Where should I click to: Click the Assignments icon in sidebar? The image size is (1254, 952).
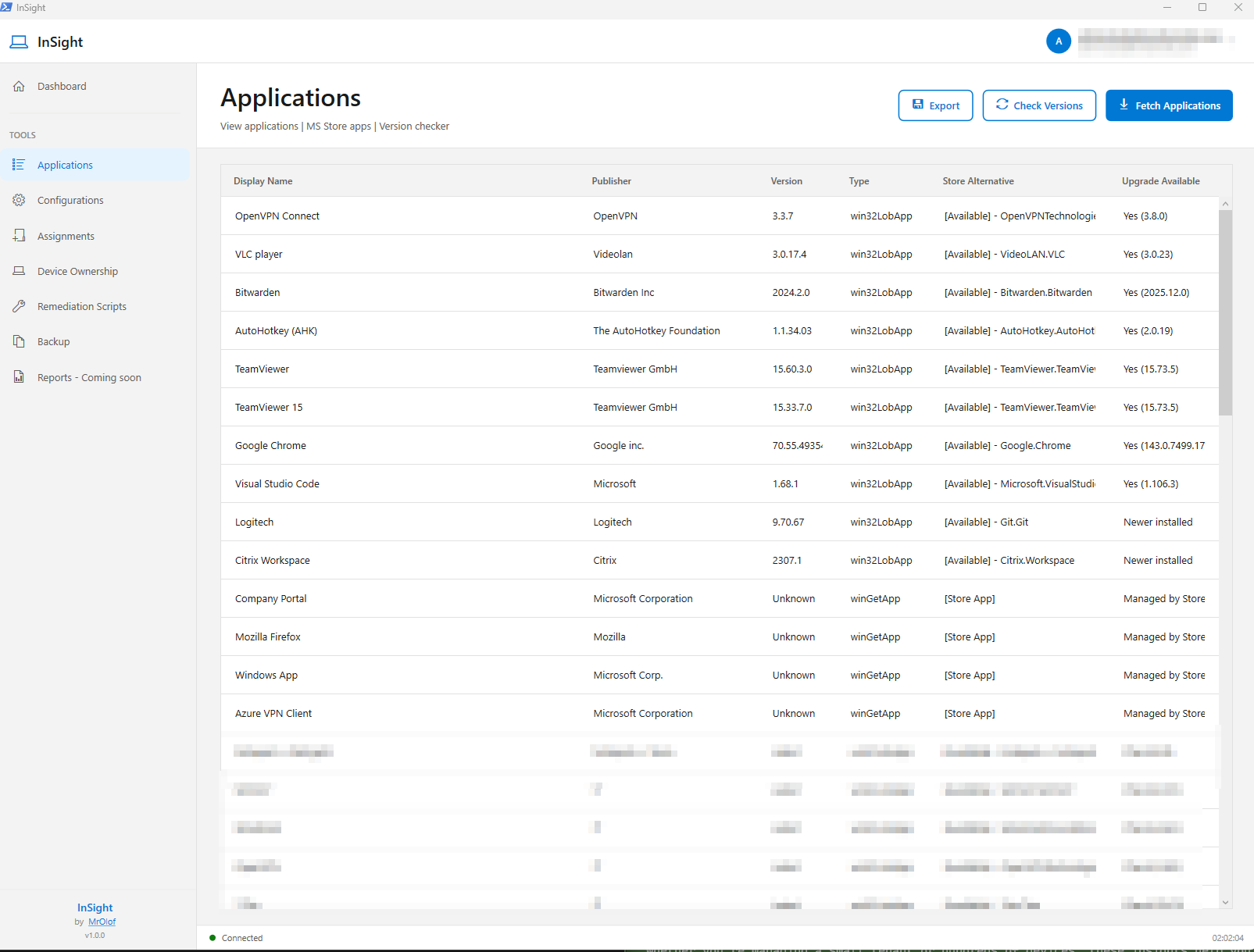pyautogui.click(x=19, y=236)
